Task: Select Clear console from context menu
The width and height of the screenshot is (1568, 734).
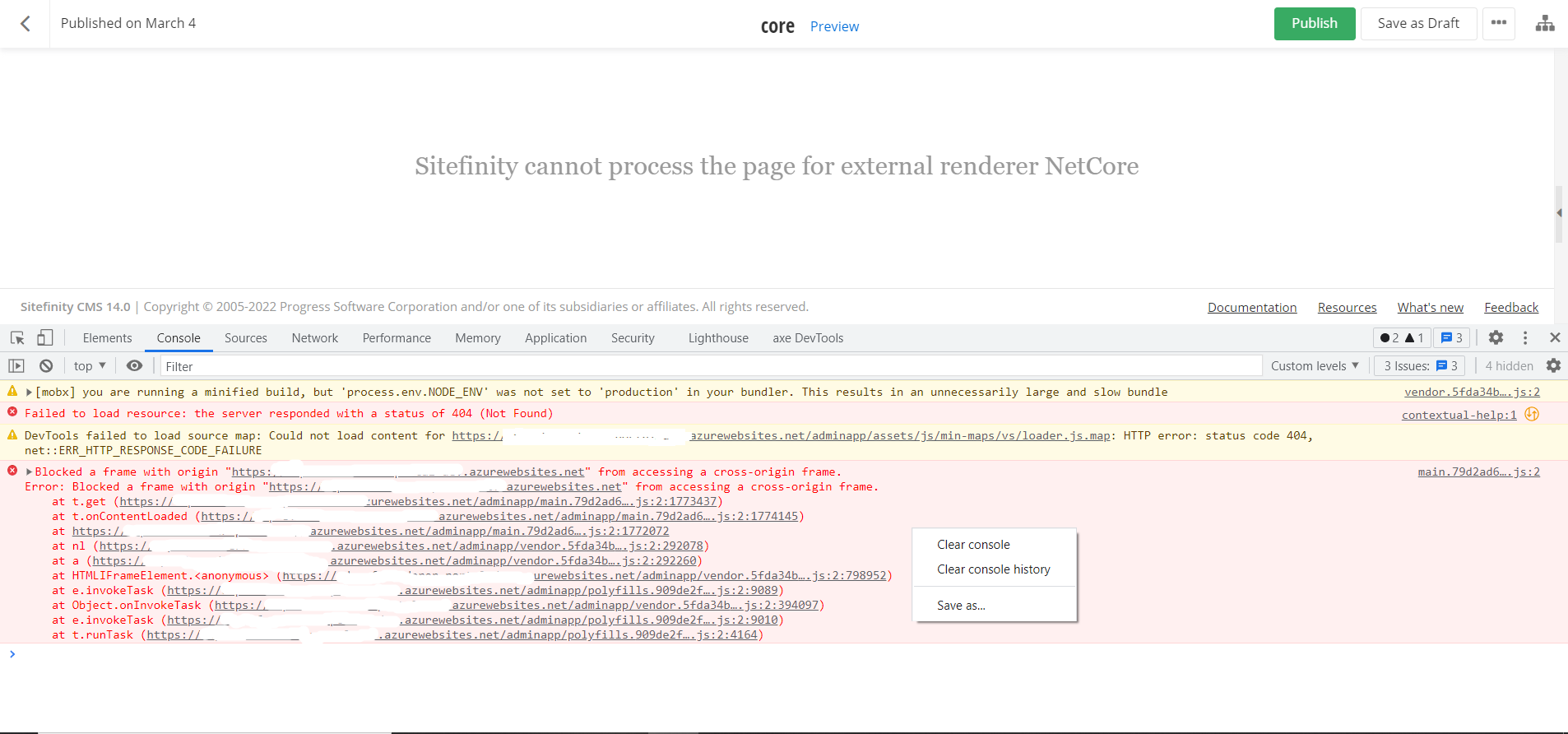Action: pos(995,545)
